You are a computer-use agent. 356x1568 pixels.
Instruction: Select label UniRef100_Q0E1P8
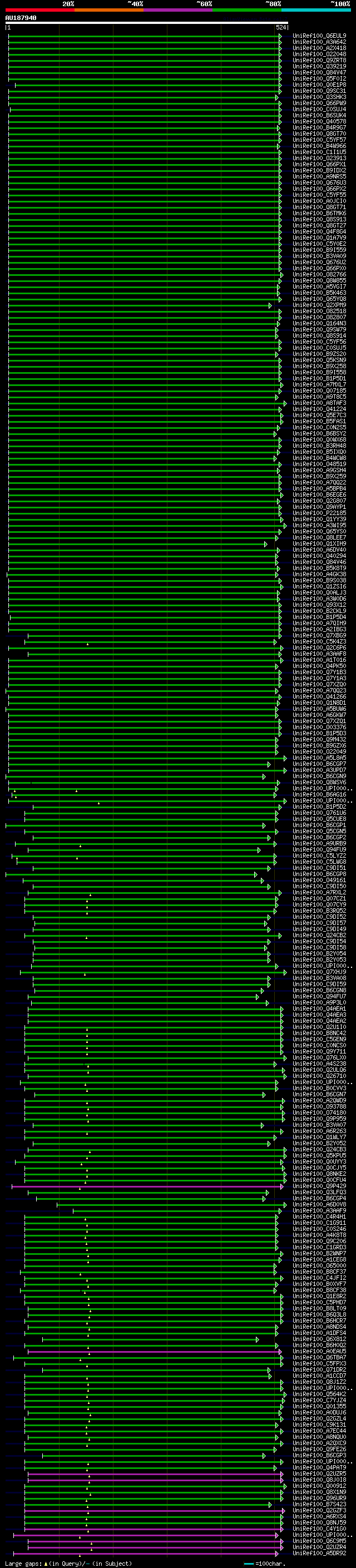(x=319, y=85)
